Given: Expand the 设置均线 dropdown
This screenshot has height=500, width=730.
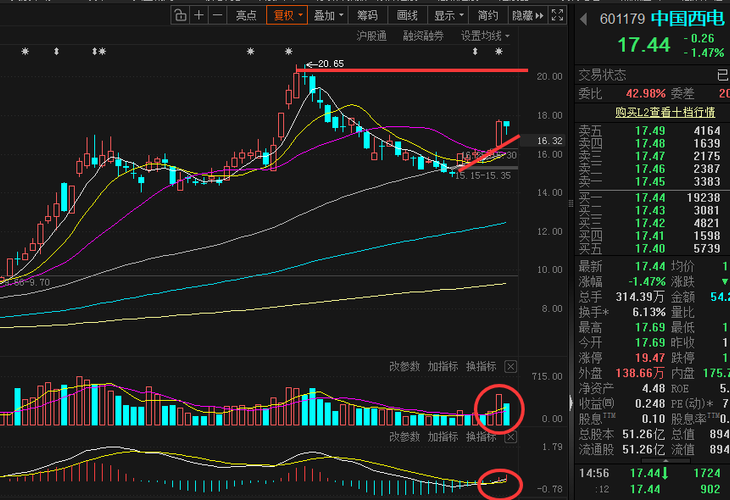Looking at the screenshot, I should point(485,36).
